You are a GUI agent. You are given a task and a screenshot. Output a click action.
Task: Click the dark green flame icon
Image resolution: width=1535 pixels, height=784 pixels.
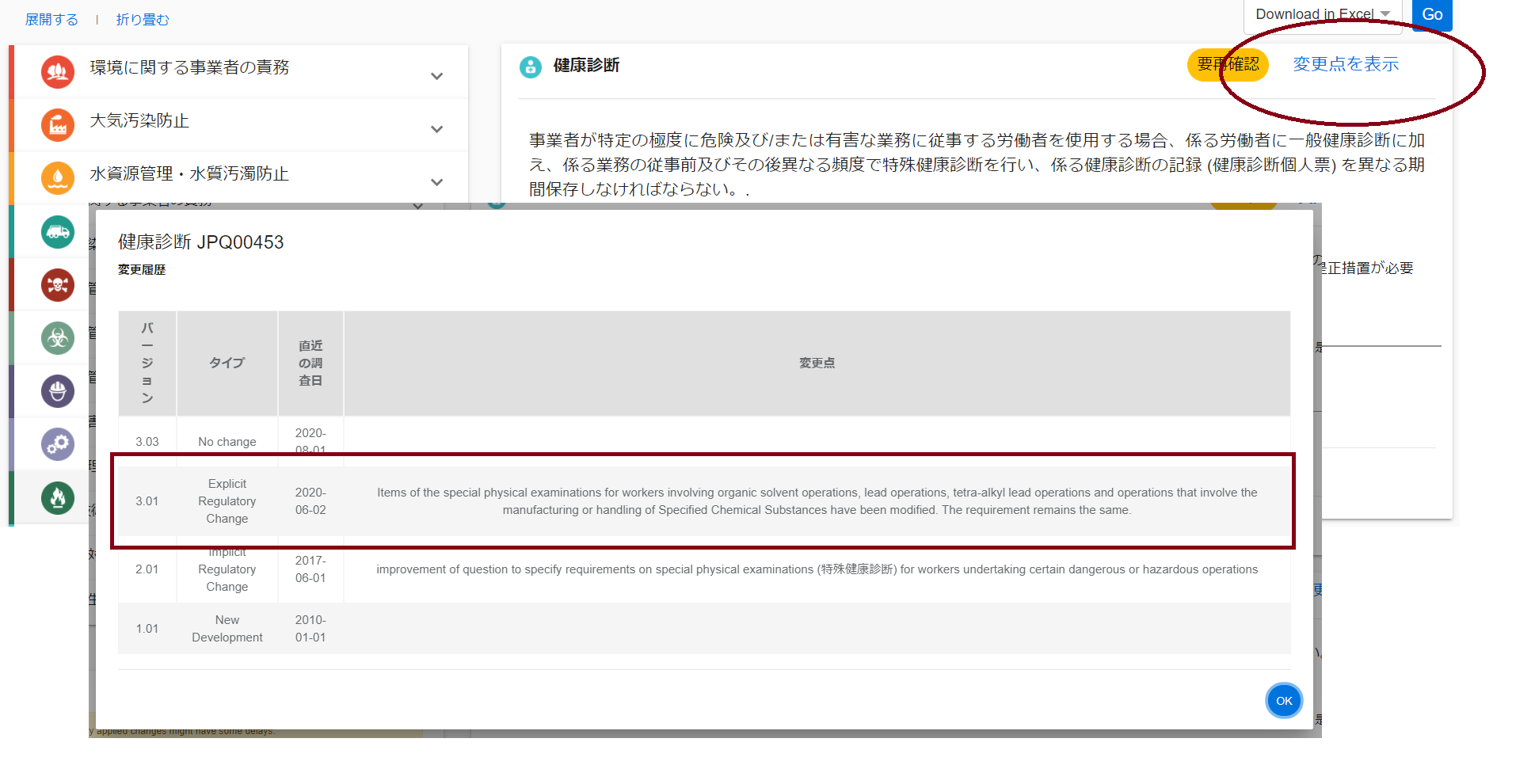pos(58,498)
